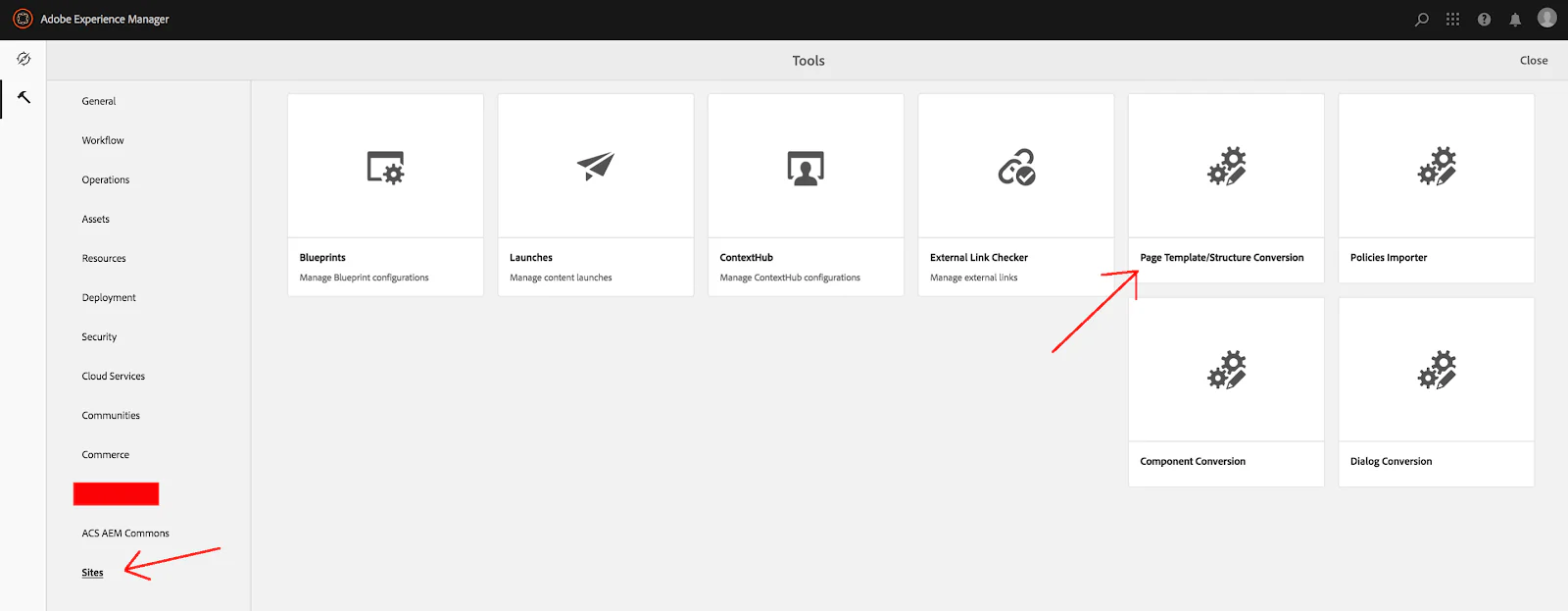
Task: Click the Dialog Conversion gears icon
Action: pos(1437,370)
